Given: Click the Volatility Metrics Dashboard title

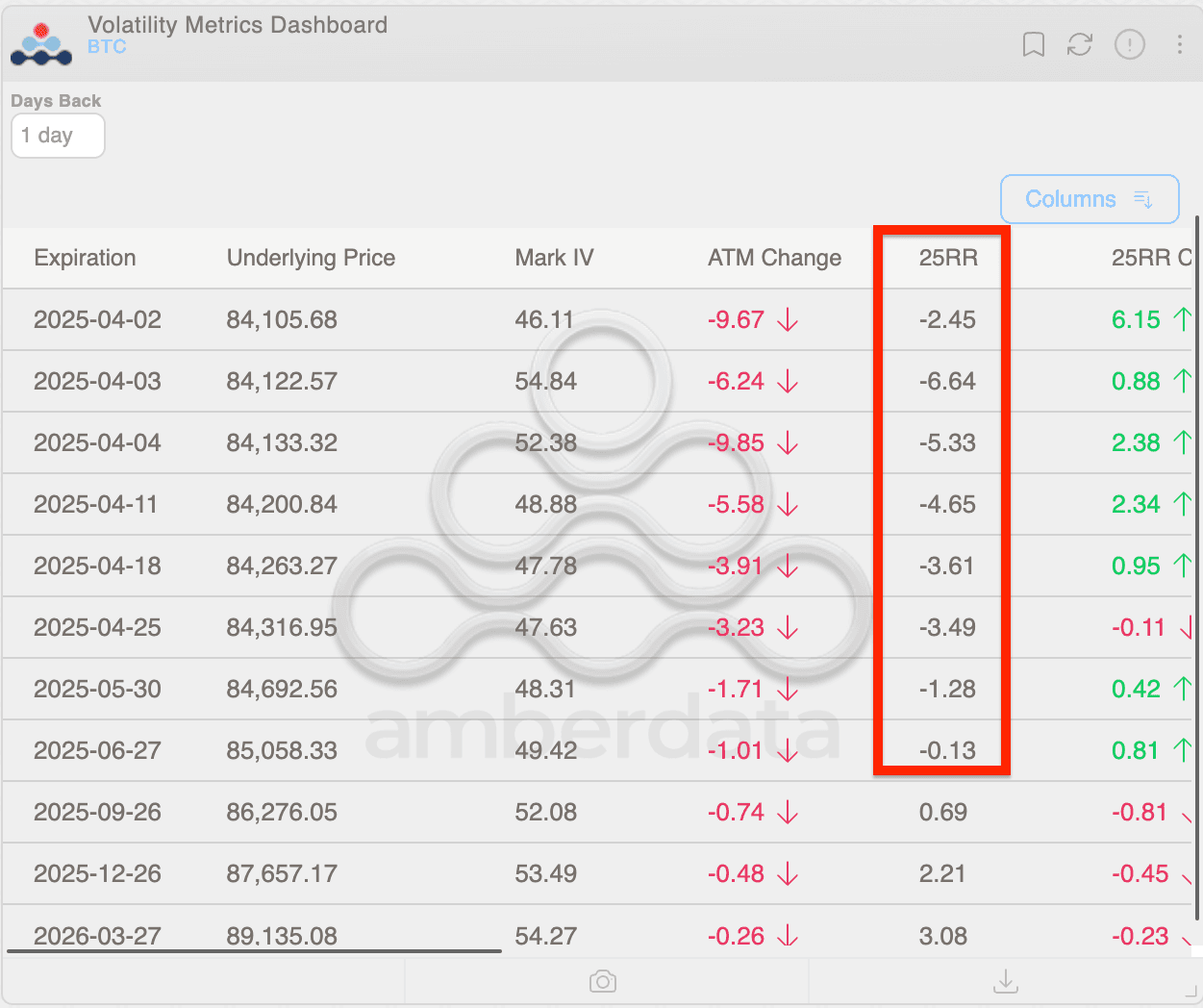Looking at the screenshot, I should coord(237,25).
